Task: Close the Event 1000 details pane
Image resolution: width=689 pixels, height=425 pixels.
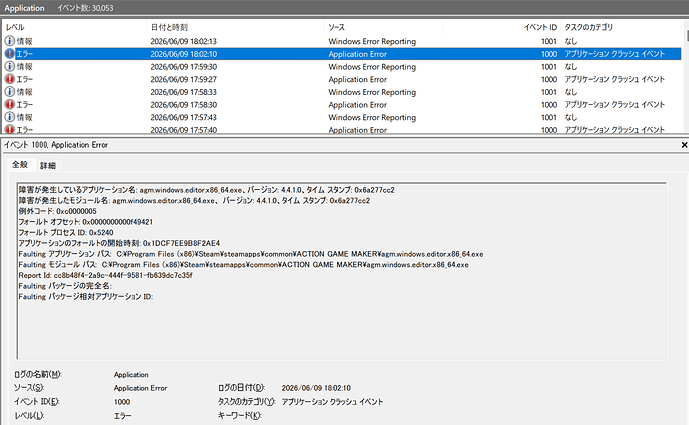Action: pos(684,145)
